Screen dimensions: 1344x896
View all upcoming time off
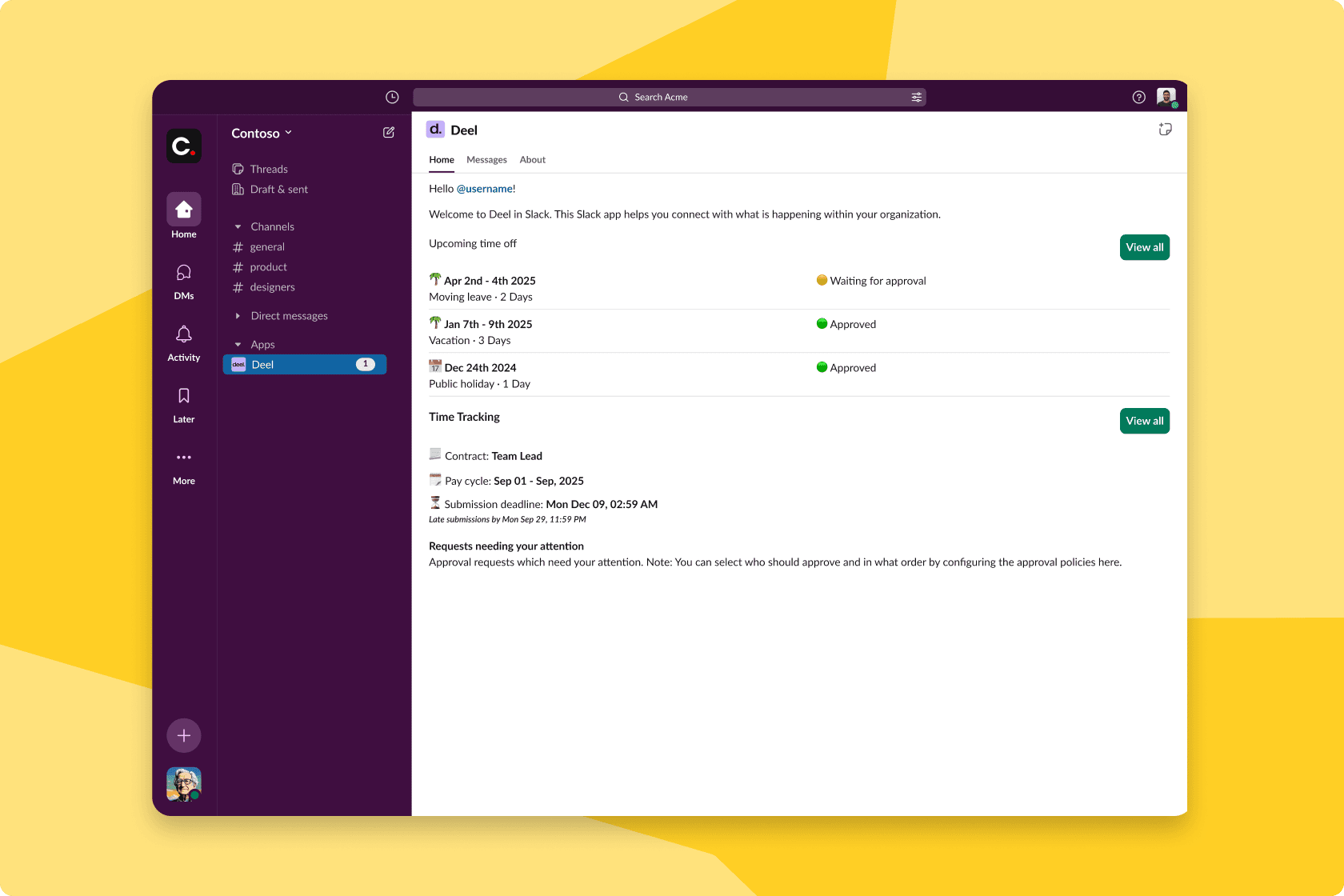(x=1144, y=247)
